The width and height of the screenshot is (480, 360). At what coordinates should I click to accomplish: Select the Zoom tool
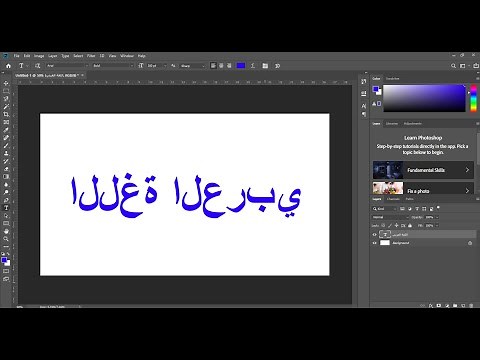(x=6, y=239)
